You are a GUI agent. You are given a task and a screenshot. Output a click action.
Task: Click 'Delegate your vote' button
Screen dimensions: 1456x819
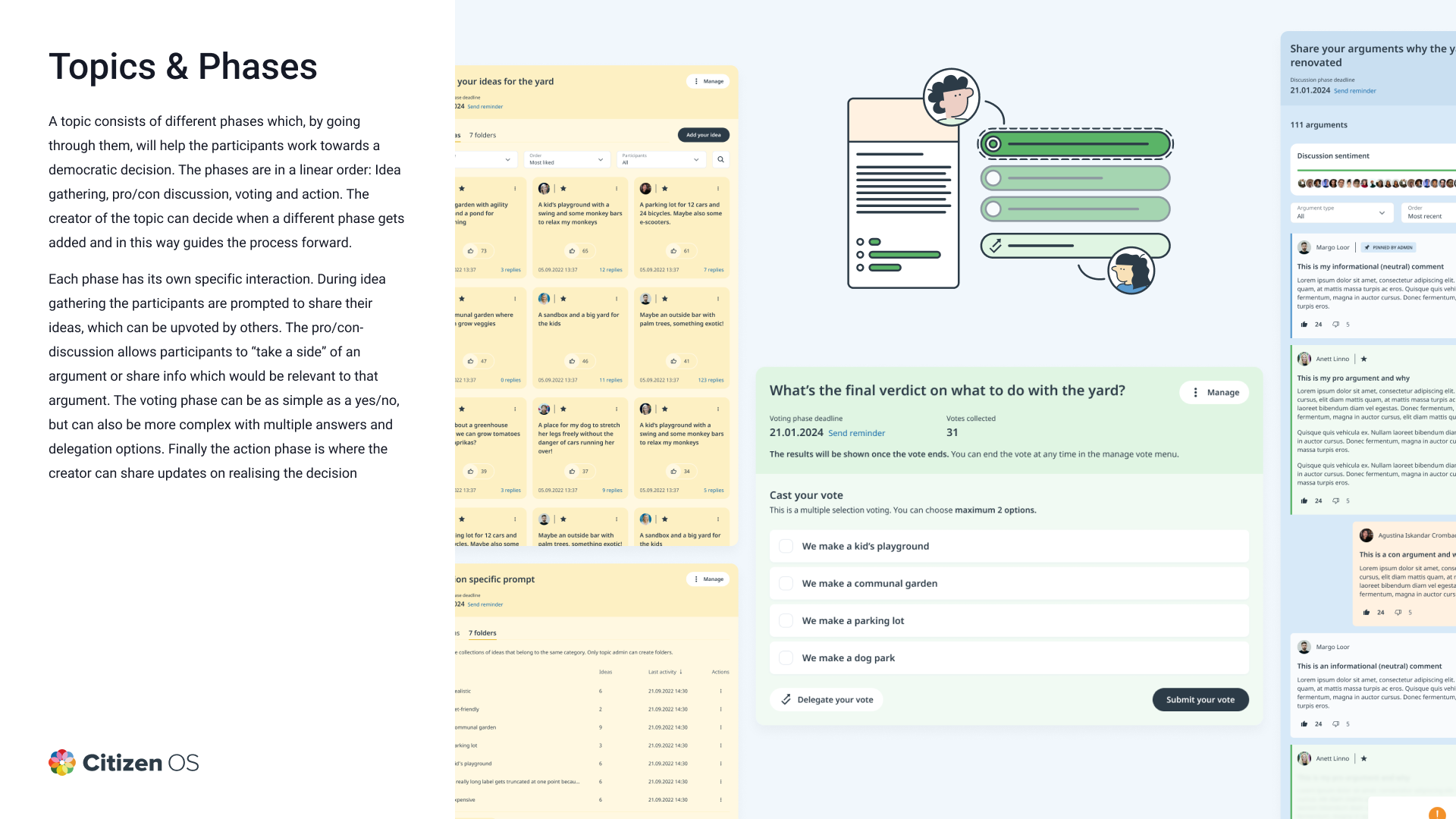(827, 699)
